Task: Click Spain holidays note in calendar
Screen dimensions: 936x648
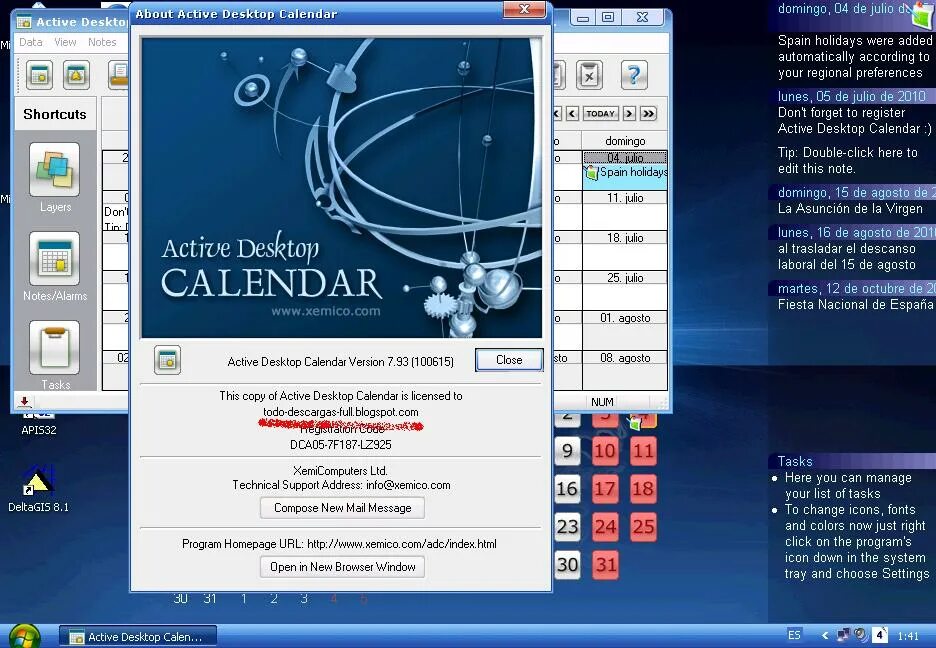Action: 626,172
